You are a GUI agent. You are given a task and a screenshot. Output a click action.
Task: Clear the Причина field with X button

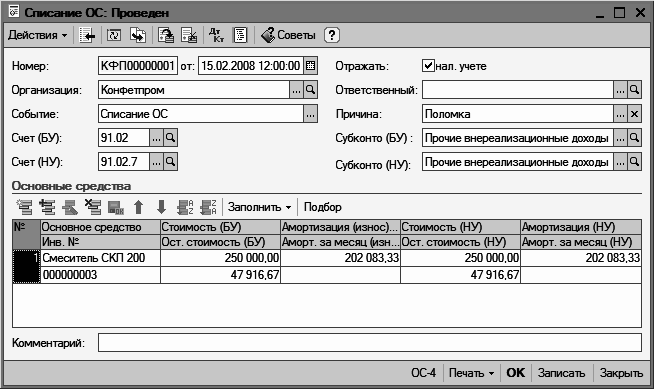(x=634, y=114)
